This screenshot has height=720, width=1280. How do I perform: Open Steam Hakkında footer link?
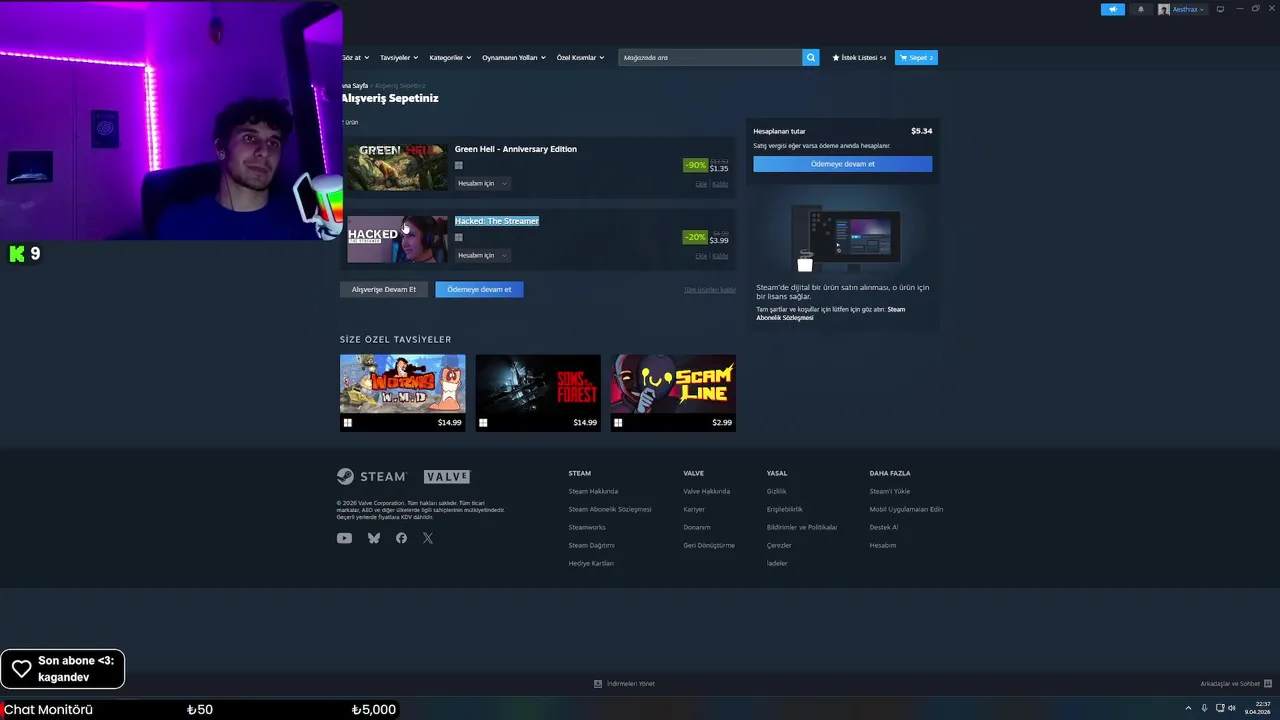coord(593,491)
